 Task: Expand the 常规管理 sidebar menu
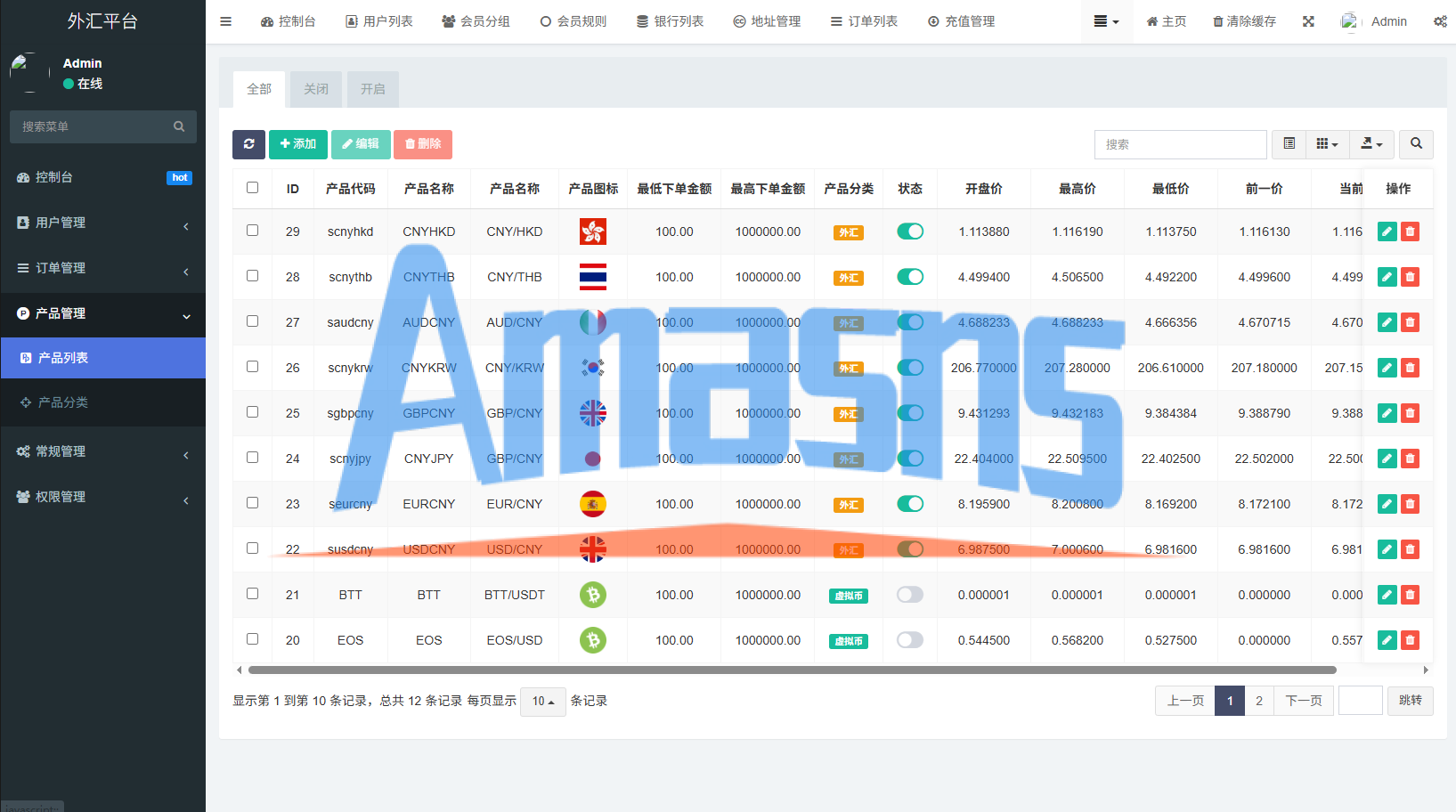(x=103, y=451)
